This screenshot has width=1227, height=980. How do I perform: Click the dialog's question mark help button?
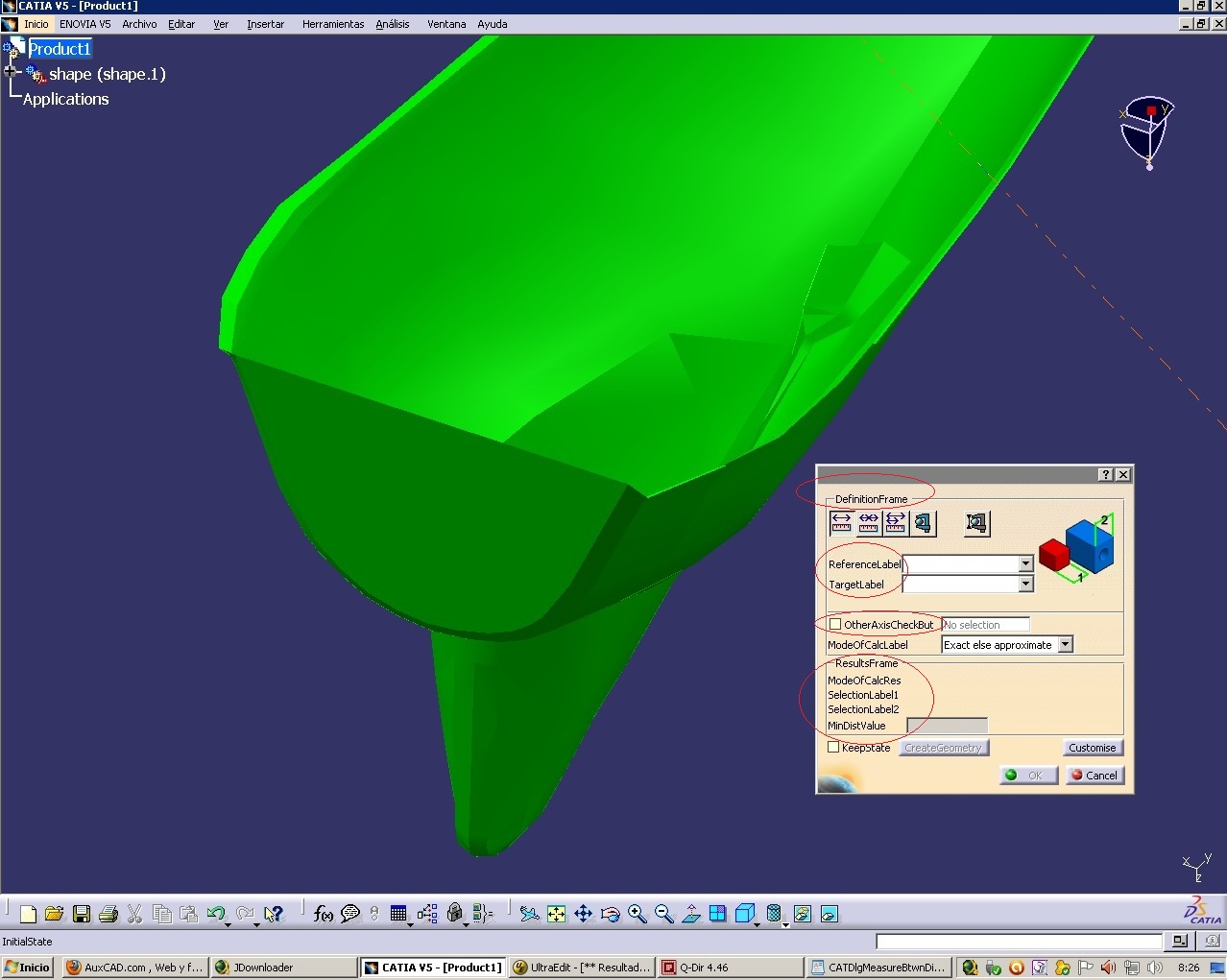click(1106, 474)
